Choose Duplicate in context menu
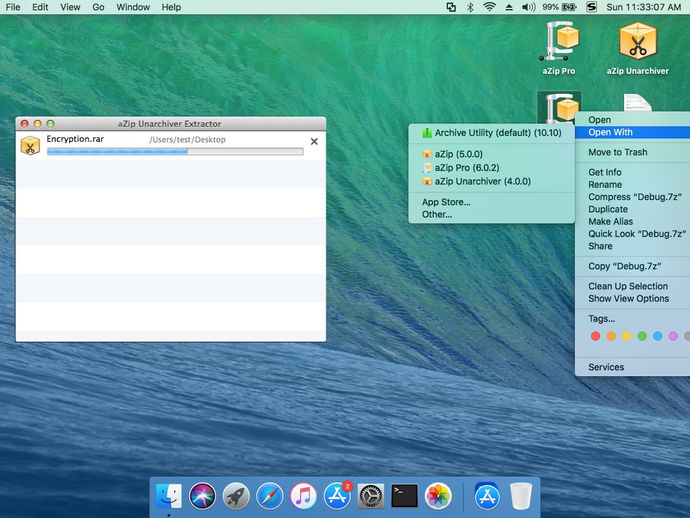690x518 pixels. pyautogui.click(x=632, y=209)
